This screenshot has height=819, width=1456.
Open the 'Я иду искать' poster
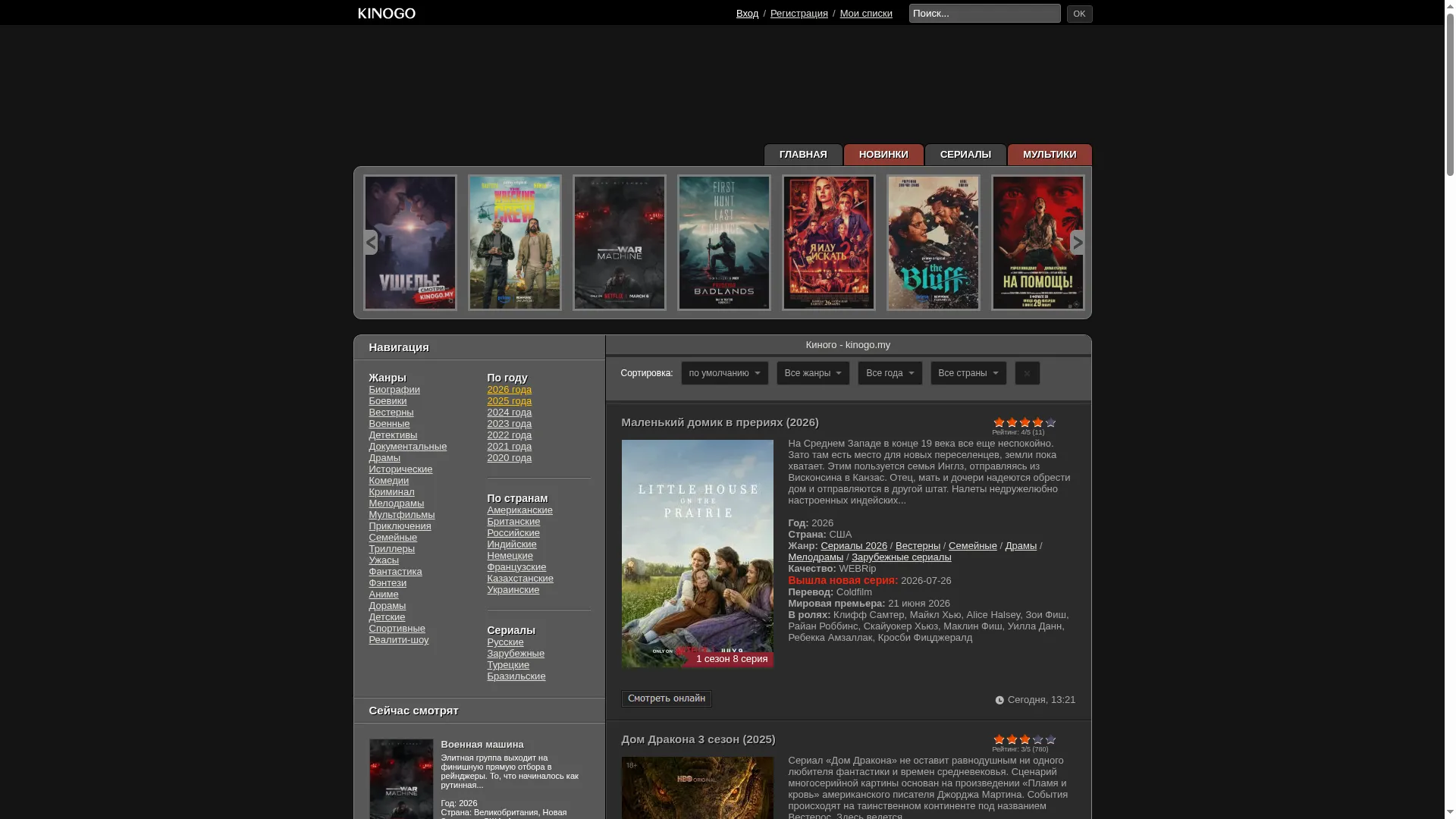pos(829,243)
